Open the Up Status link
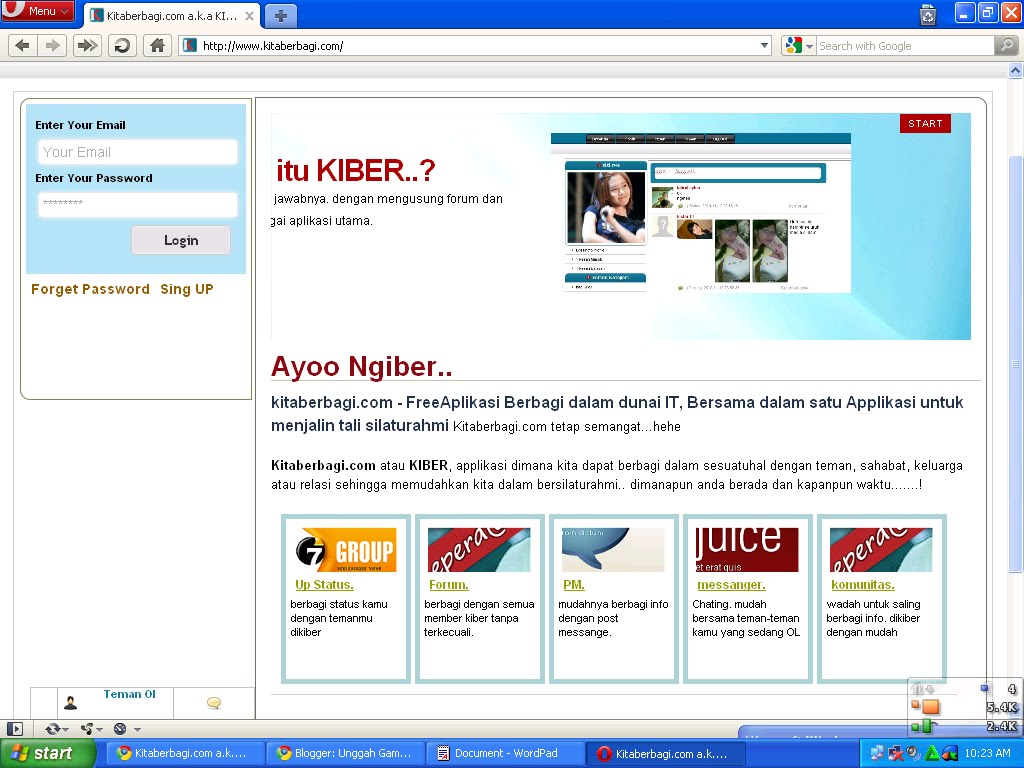 [324, 584]
